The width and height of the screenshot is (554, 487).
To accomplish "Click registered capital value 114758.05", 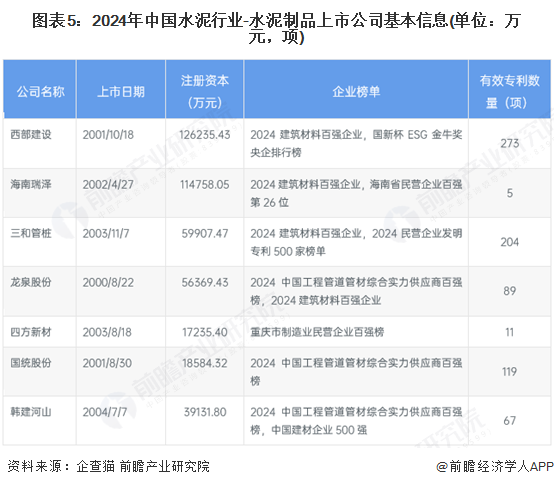I will [x=205, y=184].
